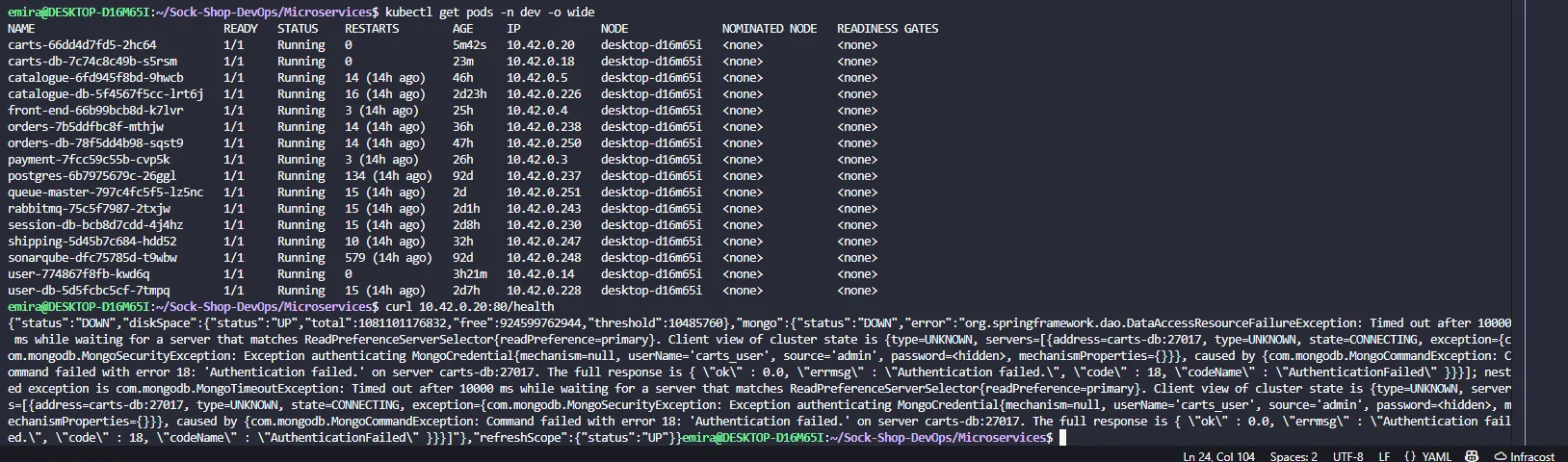Click the RESTARTS column header

pyautogui.click(x=372, y=29)
